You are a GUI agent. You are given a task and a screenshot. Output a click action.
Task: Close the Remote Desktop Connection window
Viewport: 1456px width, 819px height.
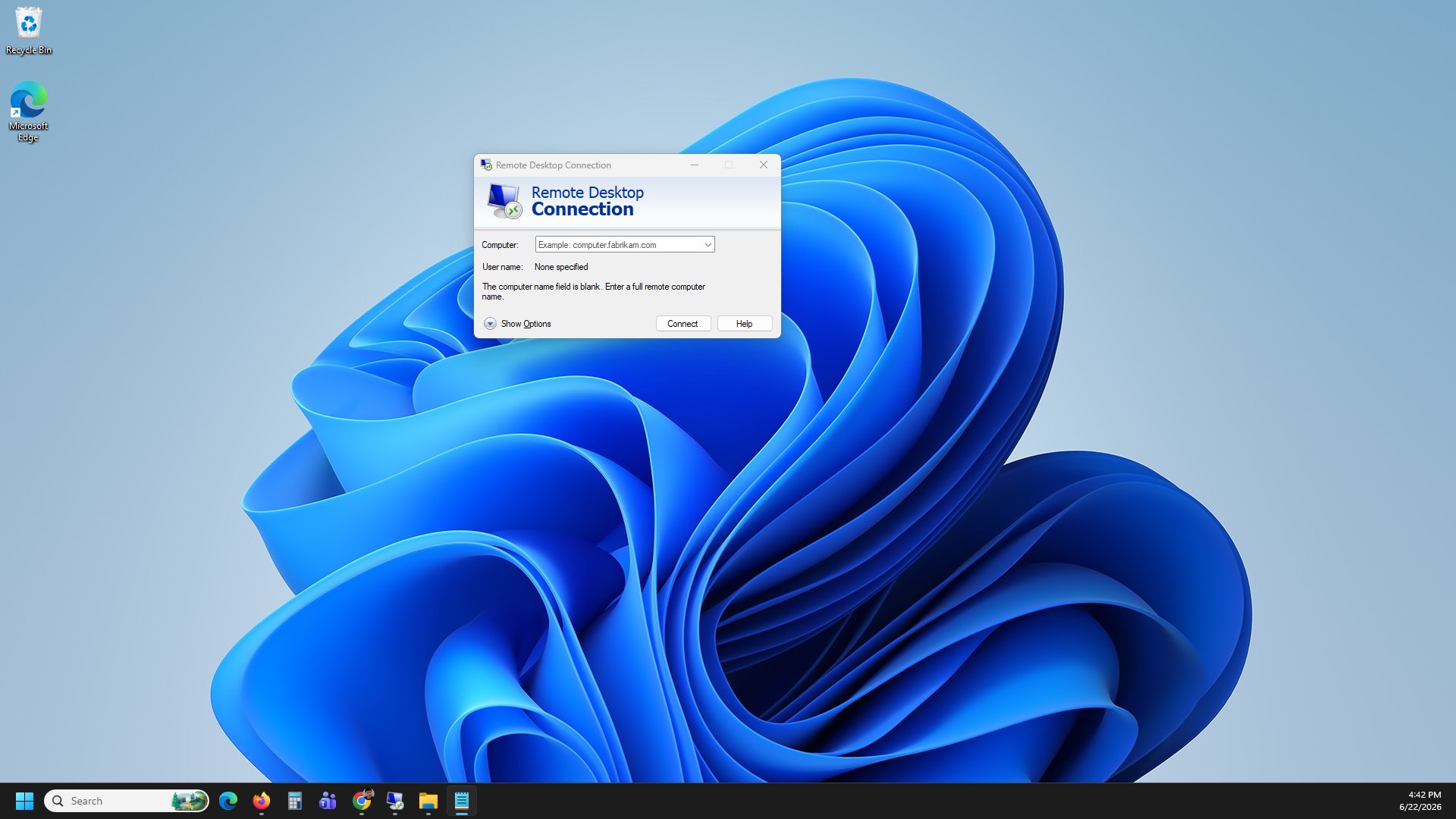764,165
